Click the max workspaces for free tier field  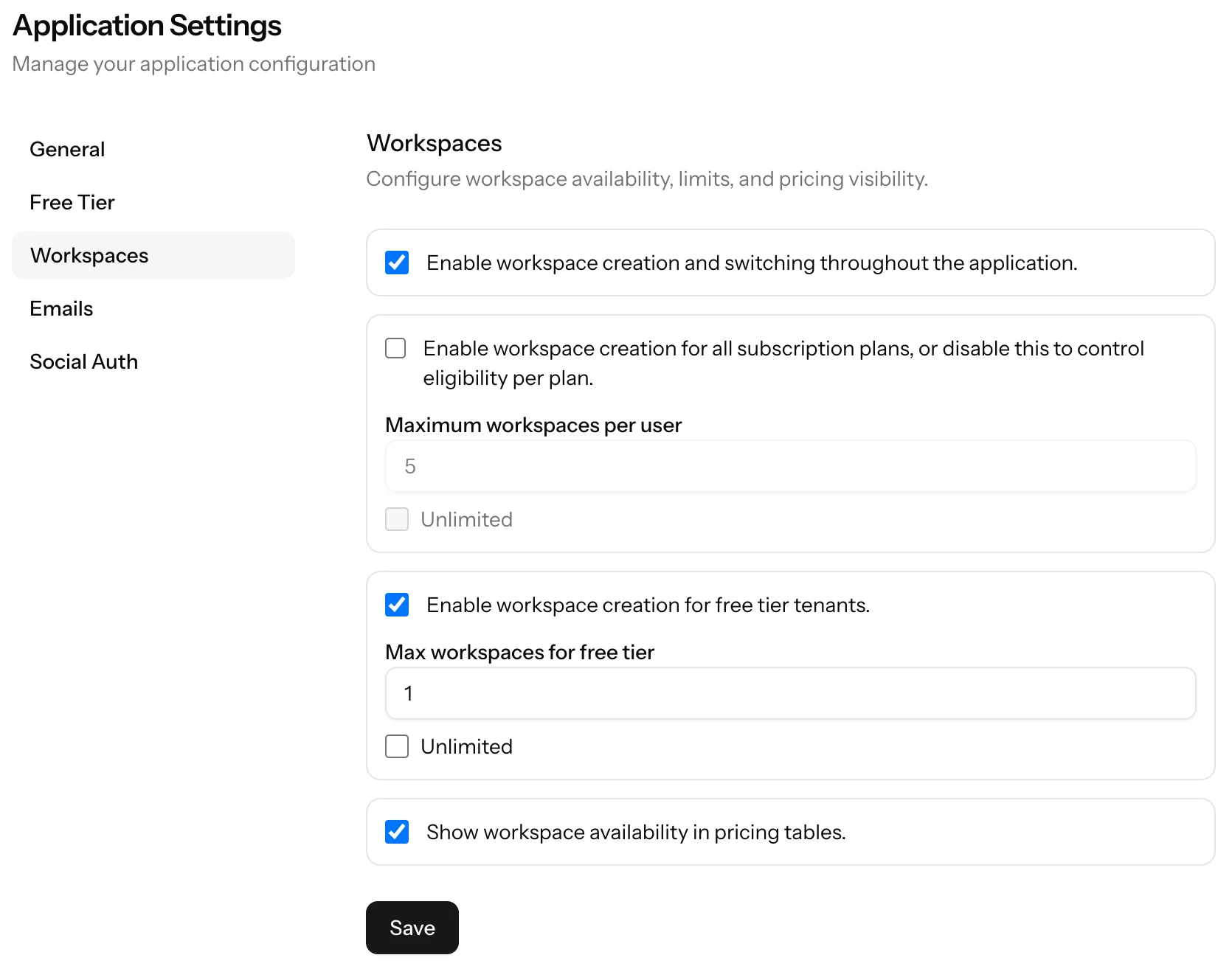click(789, 693)
